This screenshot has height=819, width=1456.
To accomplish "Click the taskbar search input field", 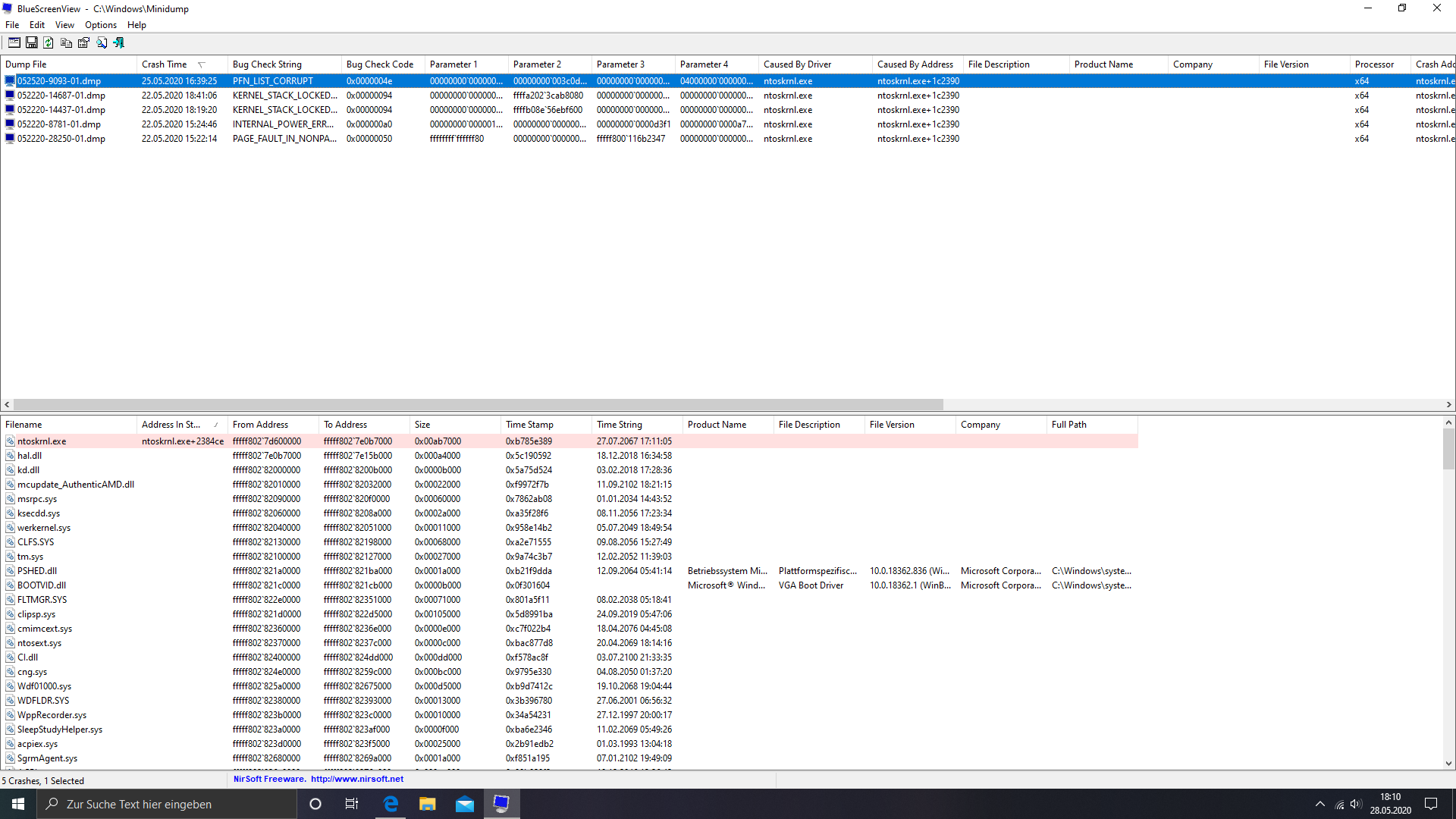I will tap(167, 804).
